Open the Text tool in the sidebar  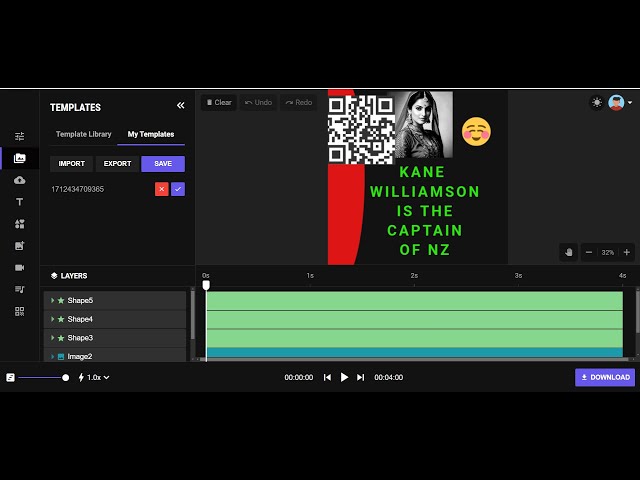click(x=19, y=202)
